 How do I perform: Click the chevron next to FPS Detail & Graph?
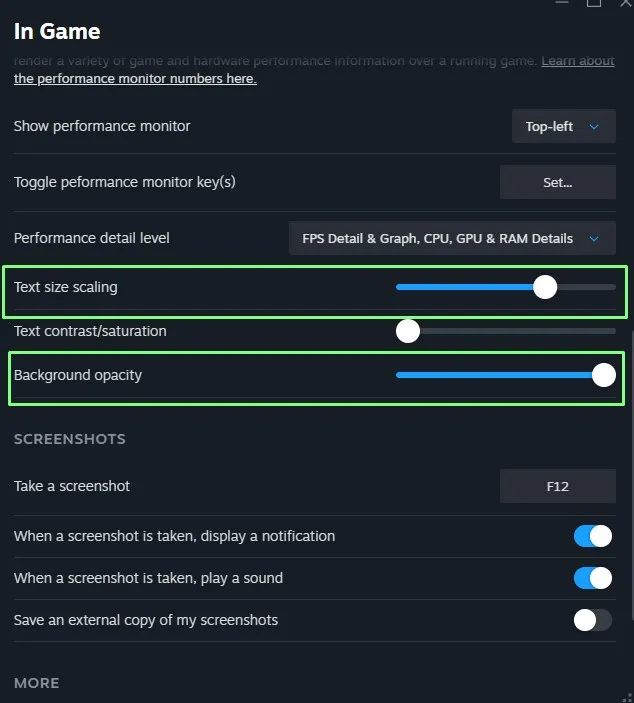tap(594, 239)
